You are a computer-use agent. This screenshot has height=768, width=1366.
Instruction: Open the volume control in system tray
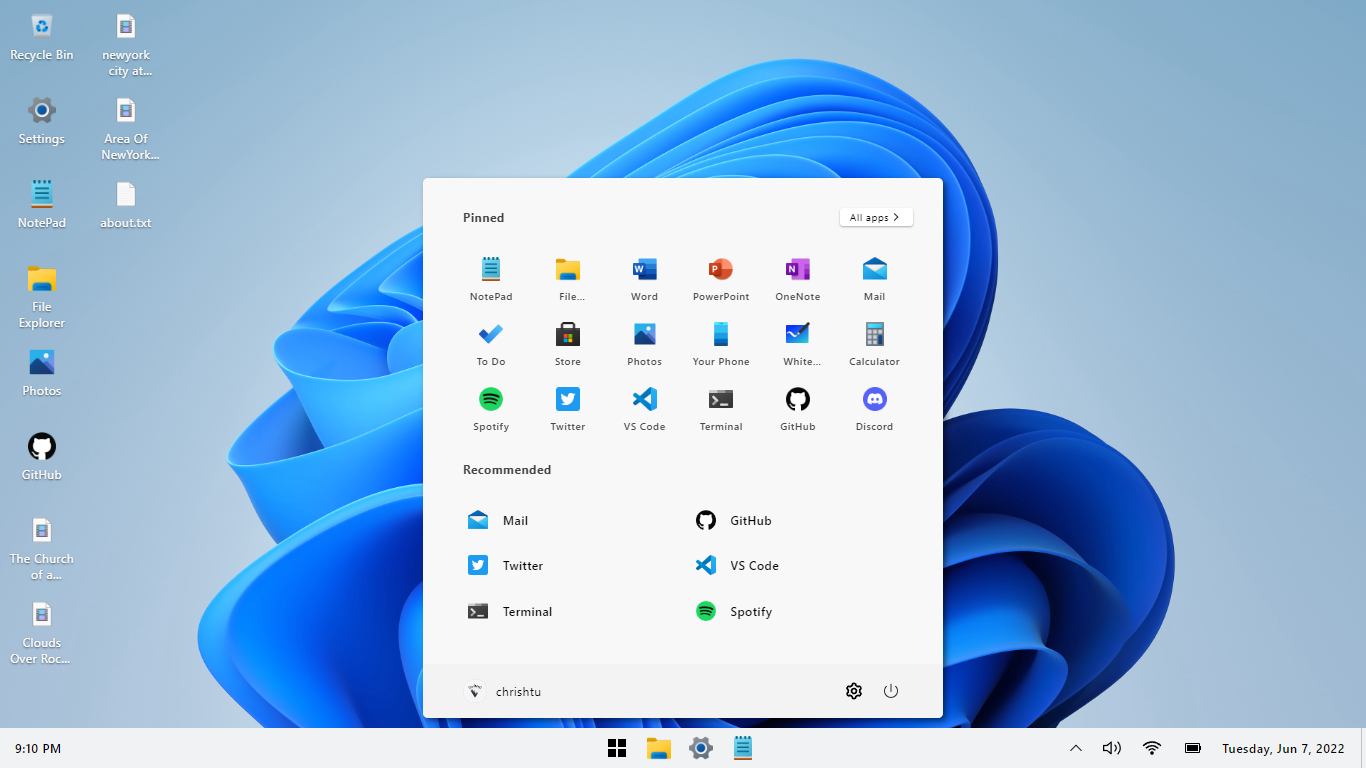point(1111,748)
